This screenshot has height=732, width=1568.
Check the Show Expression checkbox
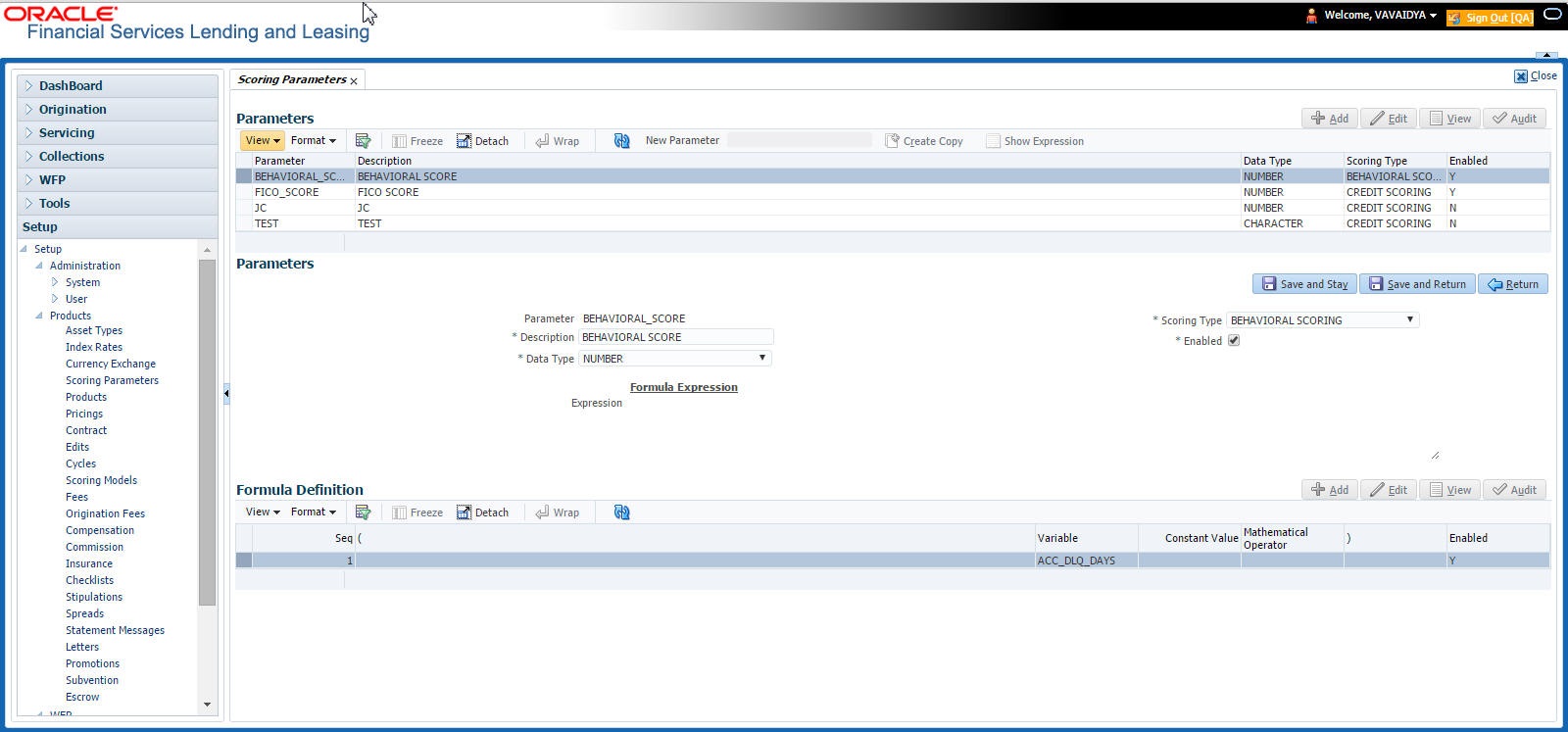993,141
